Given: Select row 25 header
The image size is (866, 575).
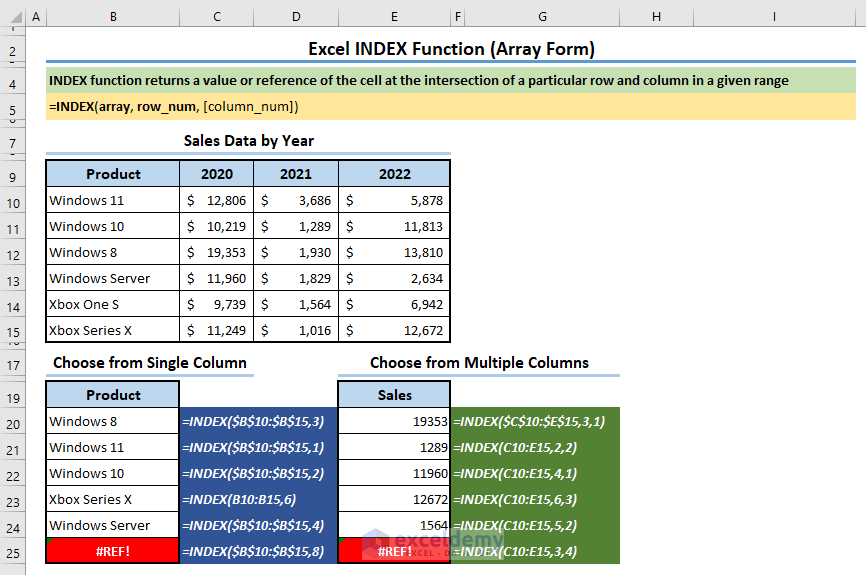Looking at the screenshot, I should coord(13,553).
